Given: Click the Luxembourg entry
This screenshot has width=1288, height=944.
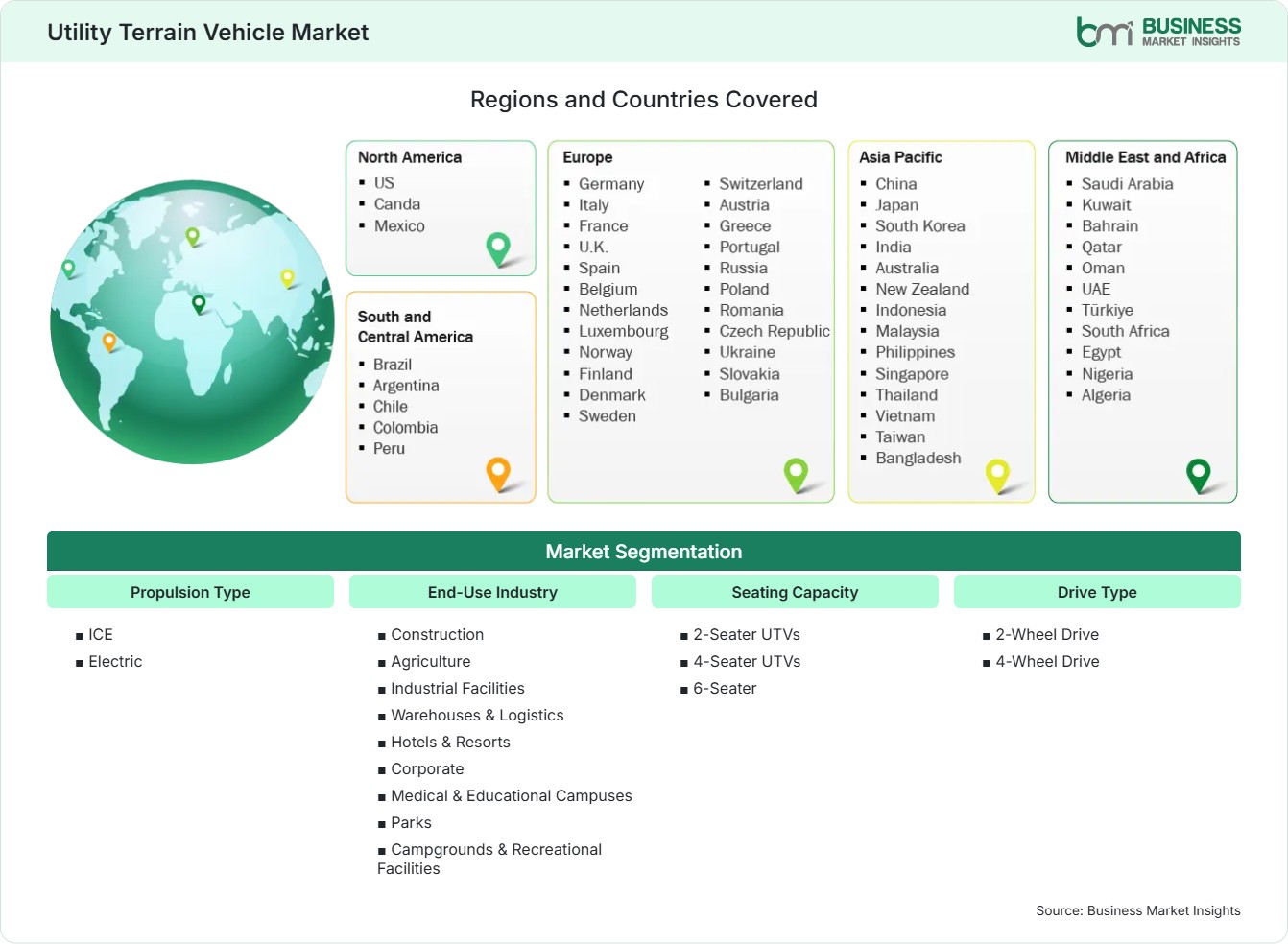Looking at the screenshot, I should pos(624,331).
